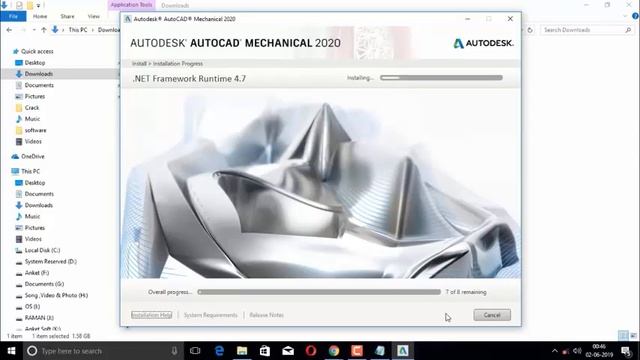
Task: Open the Release Notes link
Action: pos(267,315)
